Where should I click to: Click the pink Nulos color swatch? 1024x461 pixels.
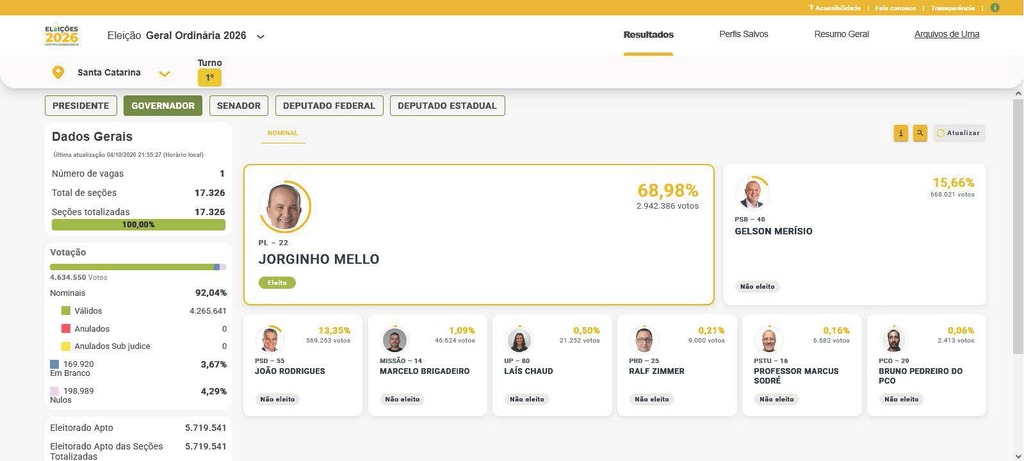click(x=55, y=391)
